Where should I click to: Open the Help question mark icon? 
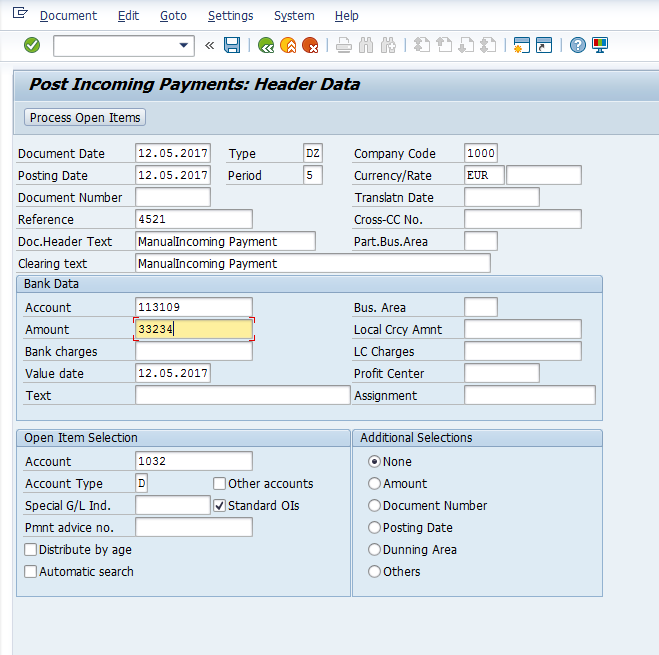[578, 45]
